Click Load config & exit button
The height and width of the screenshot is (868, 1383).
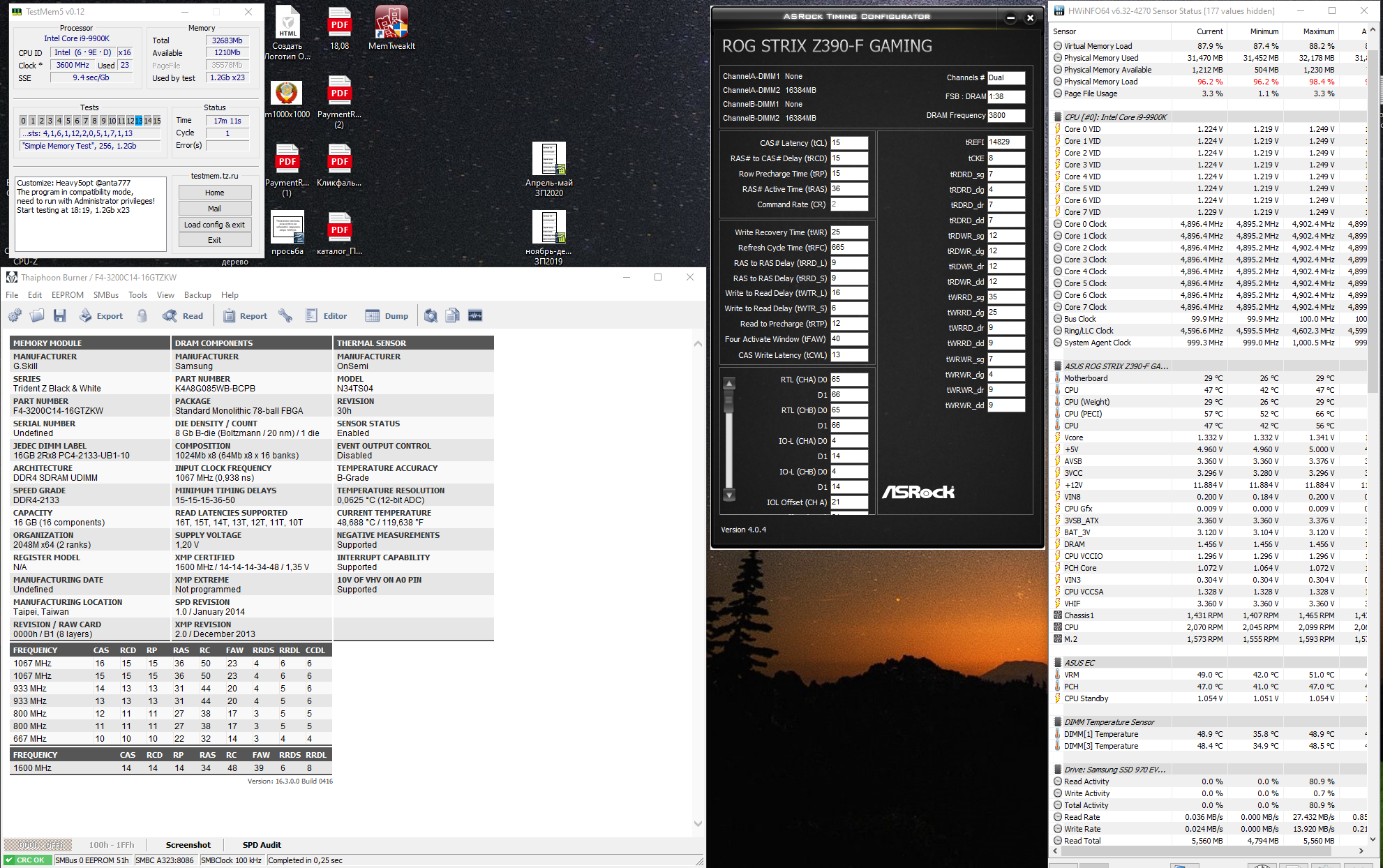point(214,225)
